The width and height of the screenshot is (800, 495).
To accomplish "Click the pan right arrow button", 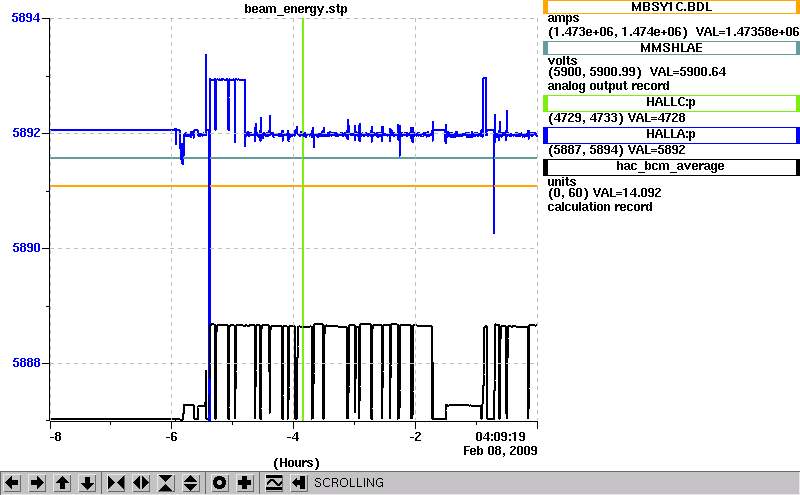I will (37, 483).
